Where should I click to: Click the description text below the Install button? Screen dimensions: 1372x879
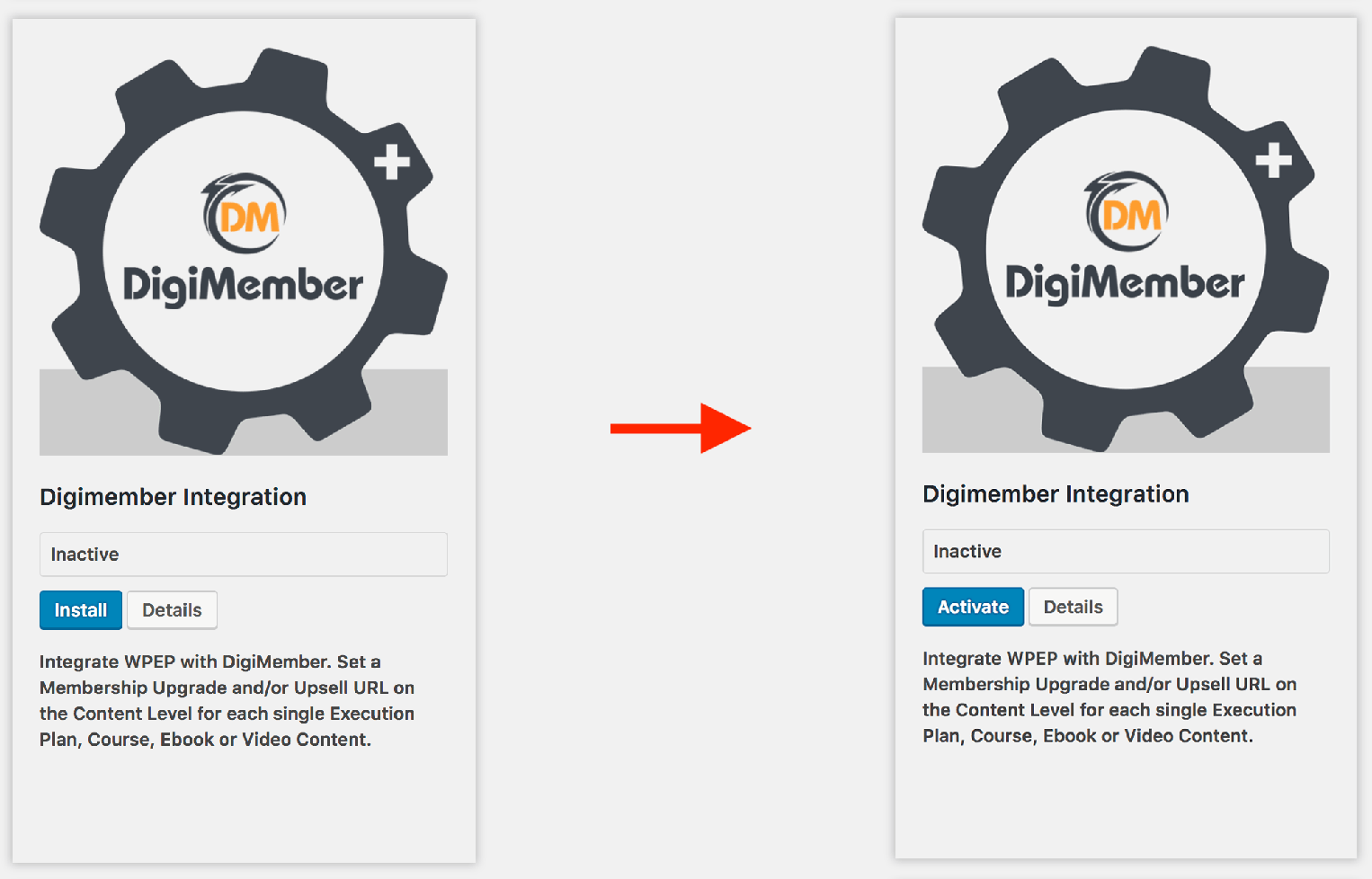(x=227, y=700)
